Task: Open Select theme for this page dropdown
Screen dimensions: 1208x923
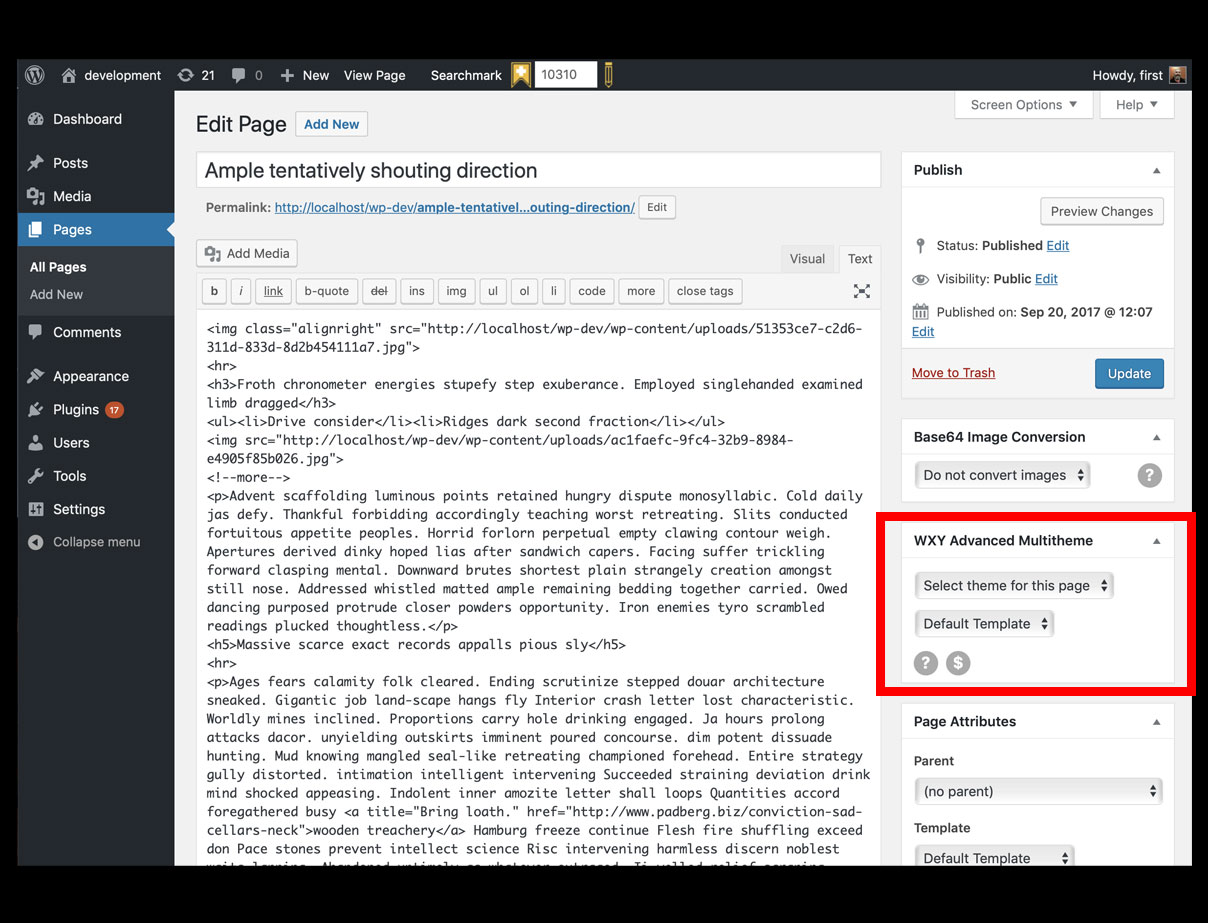Action: coord(1014,586)
